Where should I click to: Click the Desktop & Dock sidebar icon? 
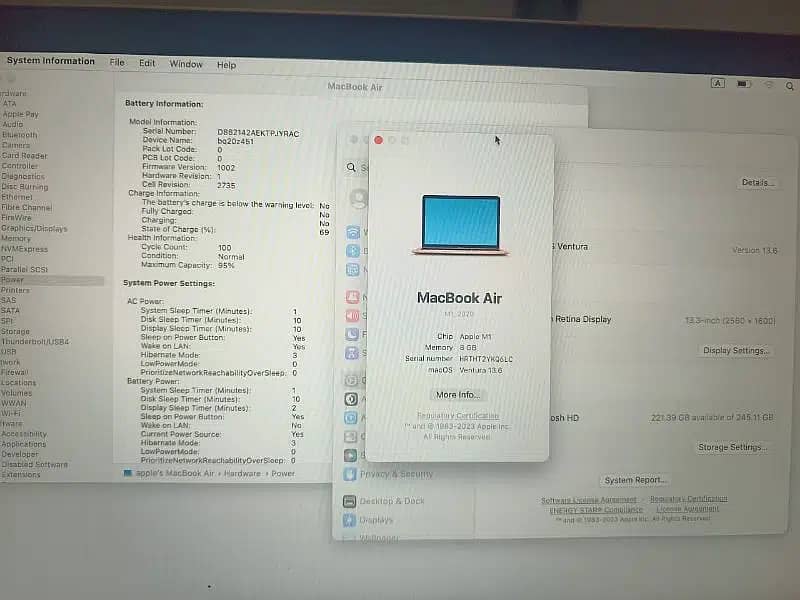(350, 501)
